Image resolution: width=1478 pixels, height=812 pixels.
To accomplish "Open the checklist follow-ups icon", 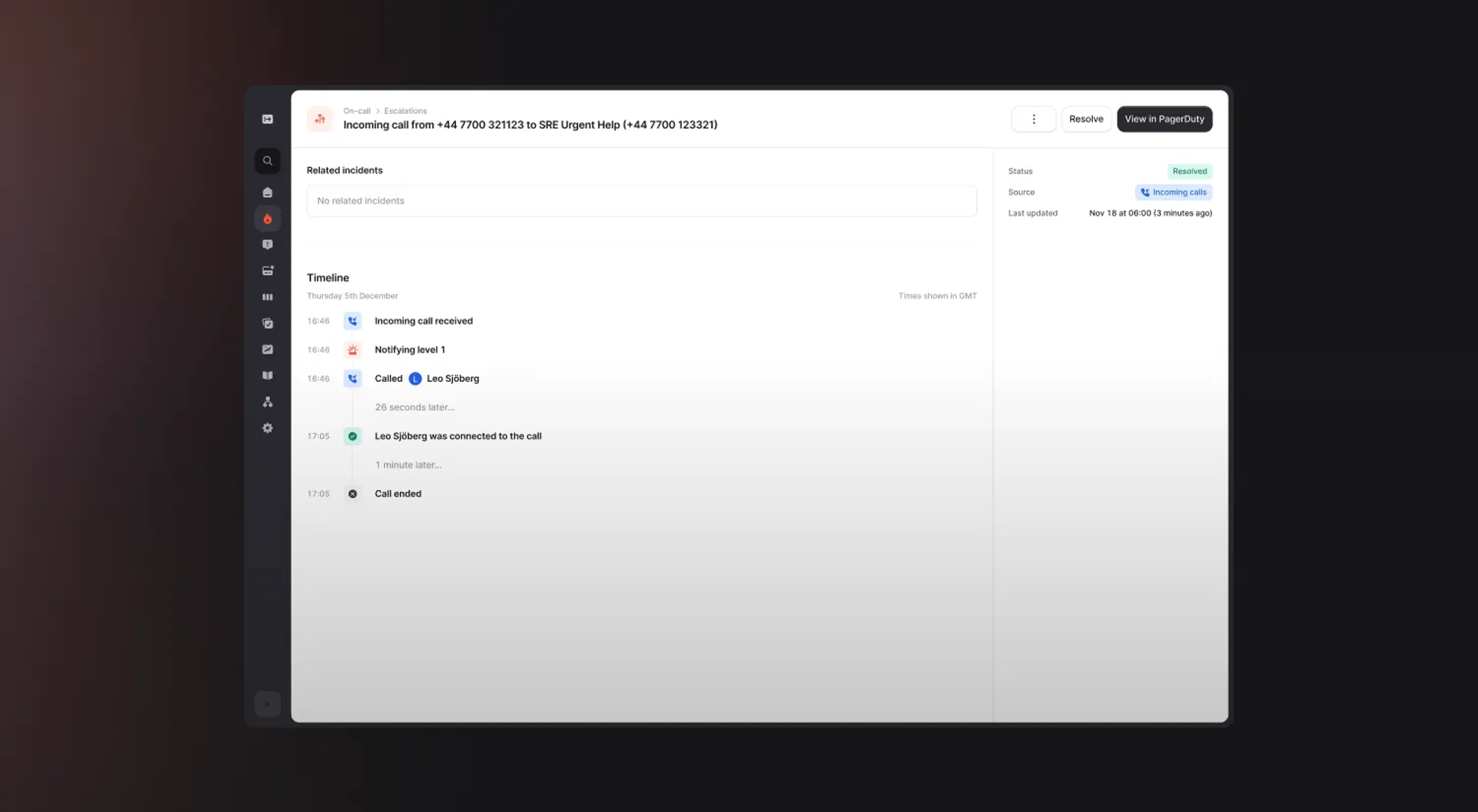I will (x=268, y=324).
